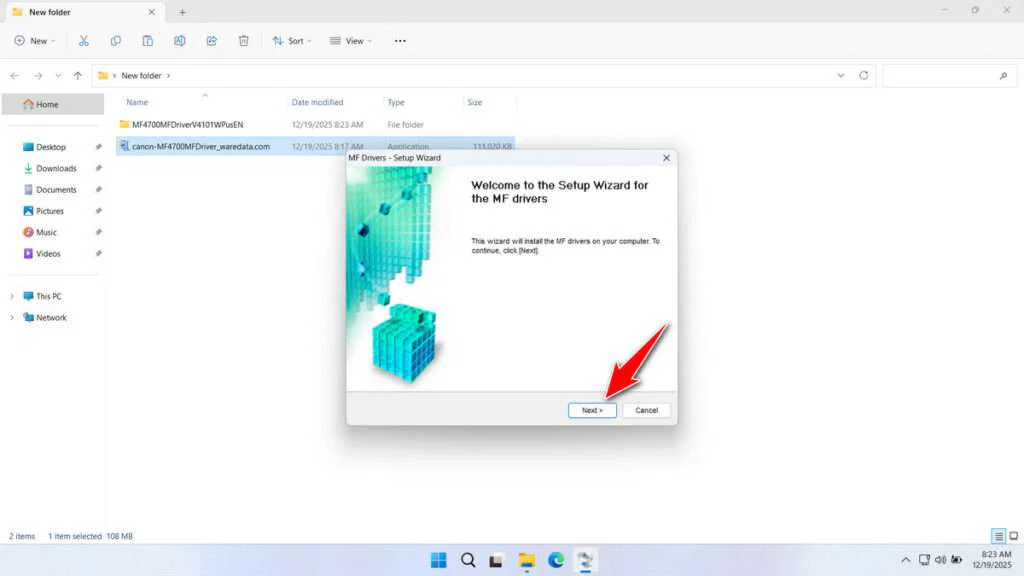The width and height of the screenshot is (1024, 576).
Task: Open the New item dropdown
Action: tap(35, 41)
